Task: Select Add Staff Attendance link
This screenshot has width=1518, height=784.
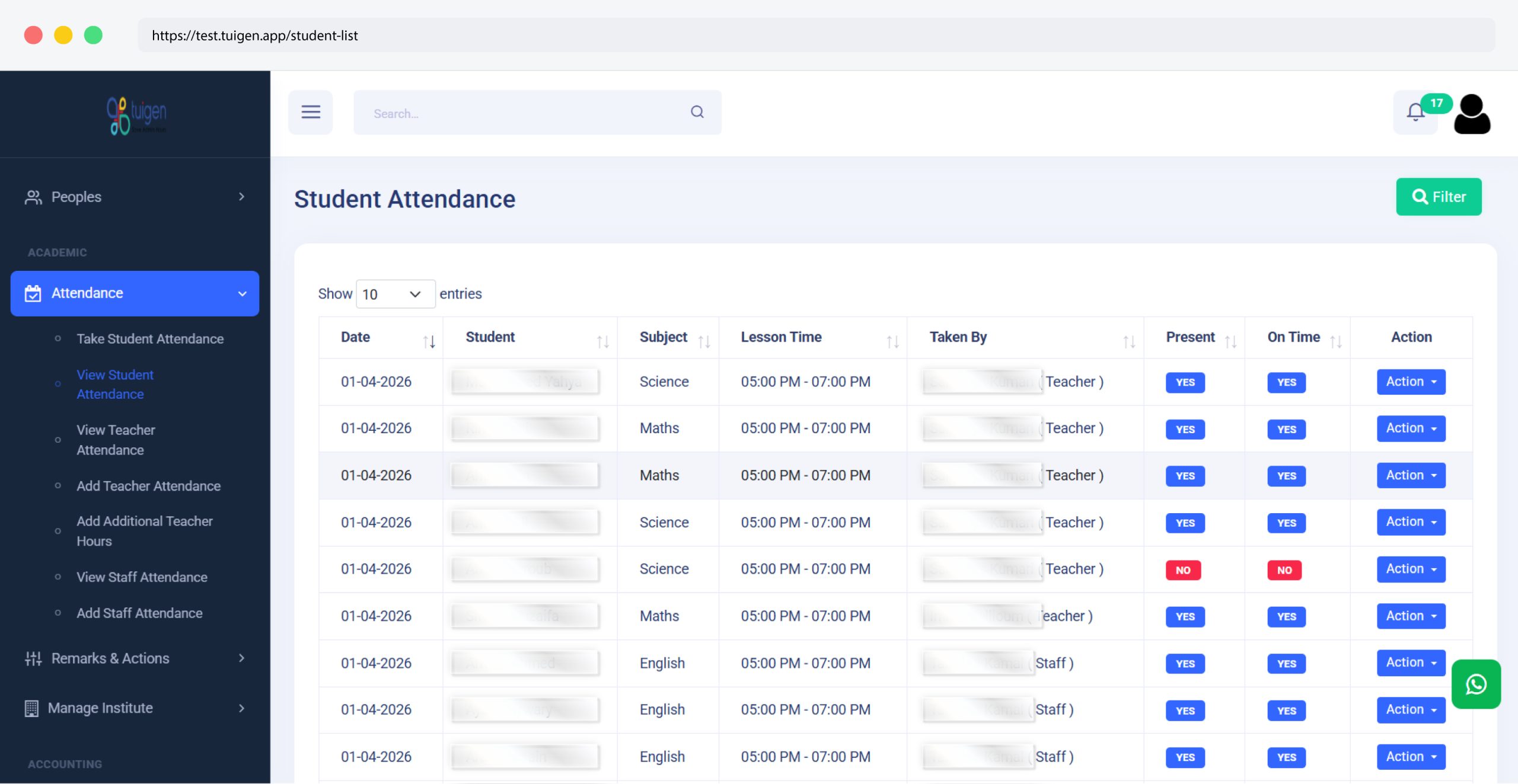Action: (139, 613)
